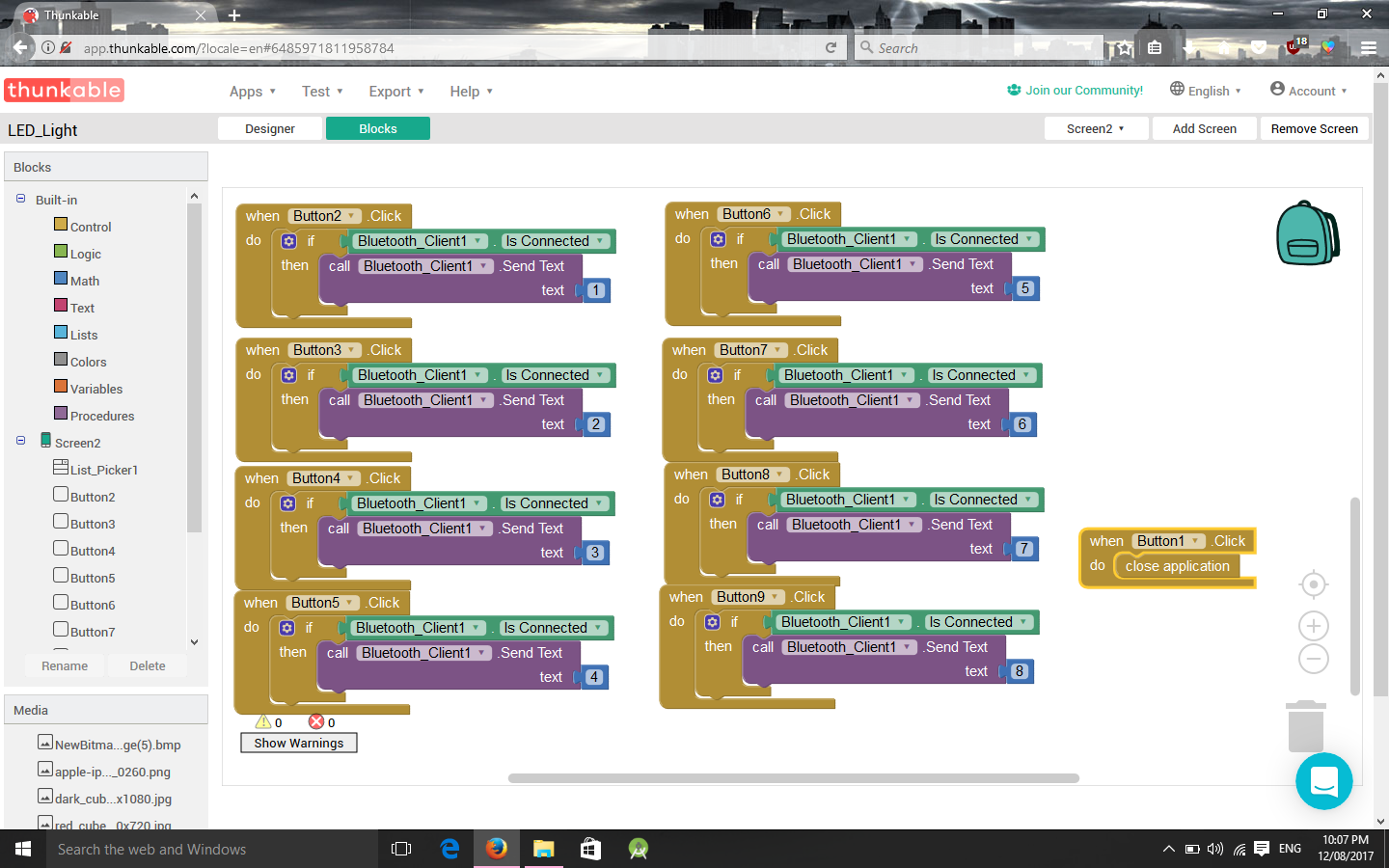Select List_Picker1 in the component tree
This screenshot has height=868, width=1389.
click(95, 469)
